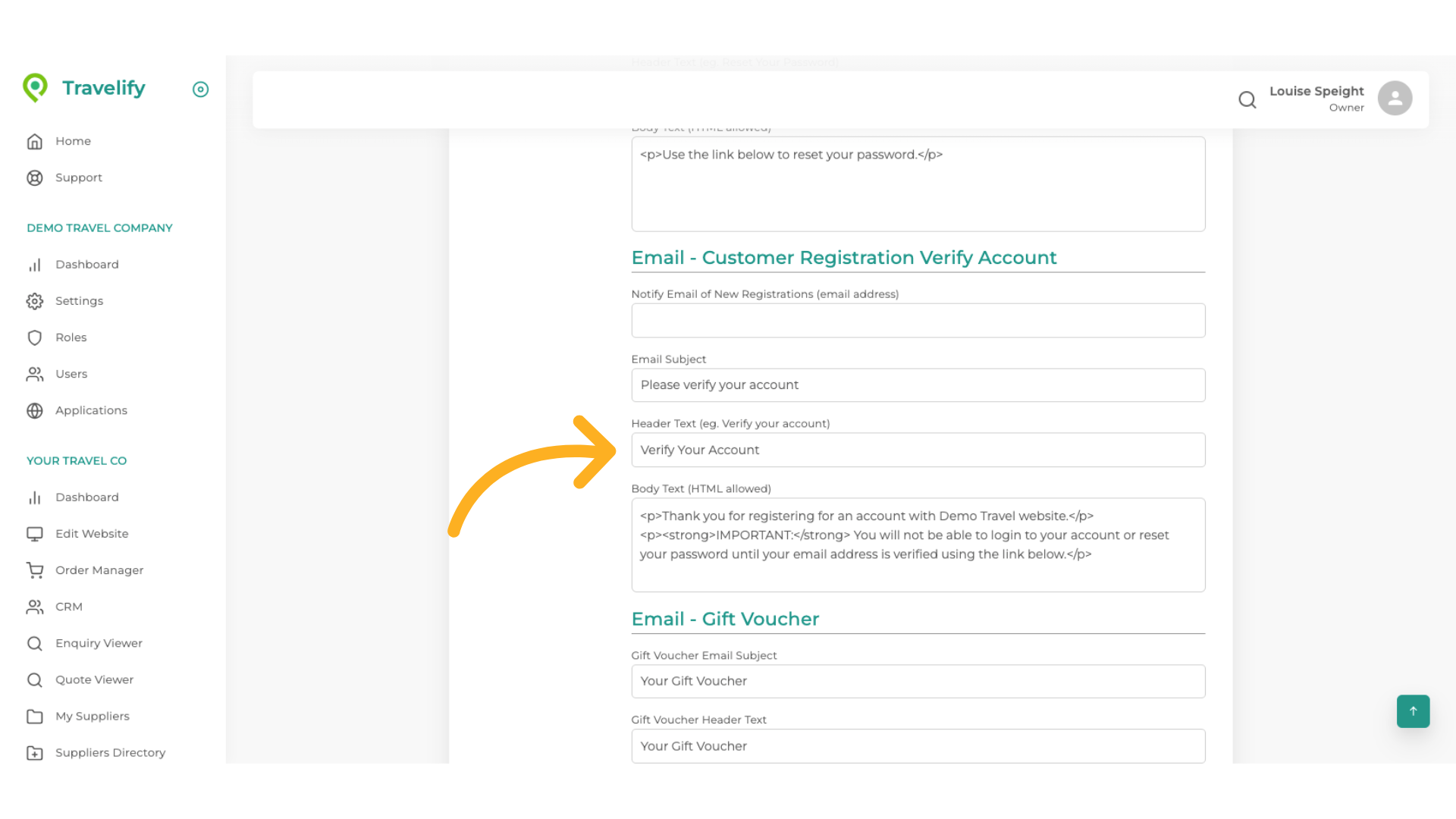1456x819 pixels.
Task: Open the Louise Speight user avatar menu
Action: pos(1394,99)
